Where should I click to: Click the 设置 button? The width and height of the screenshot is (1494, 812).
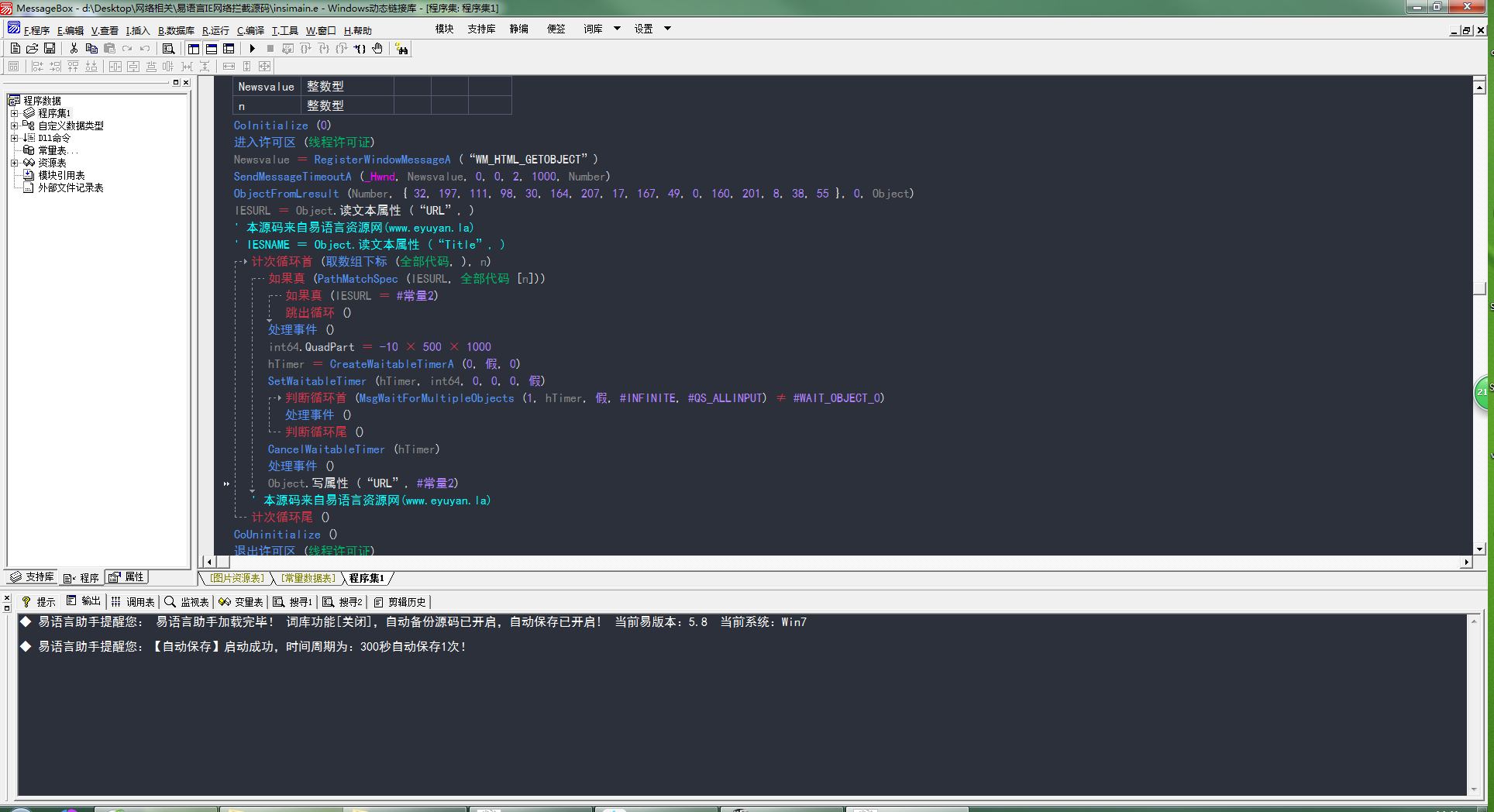coord(643,29)
